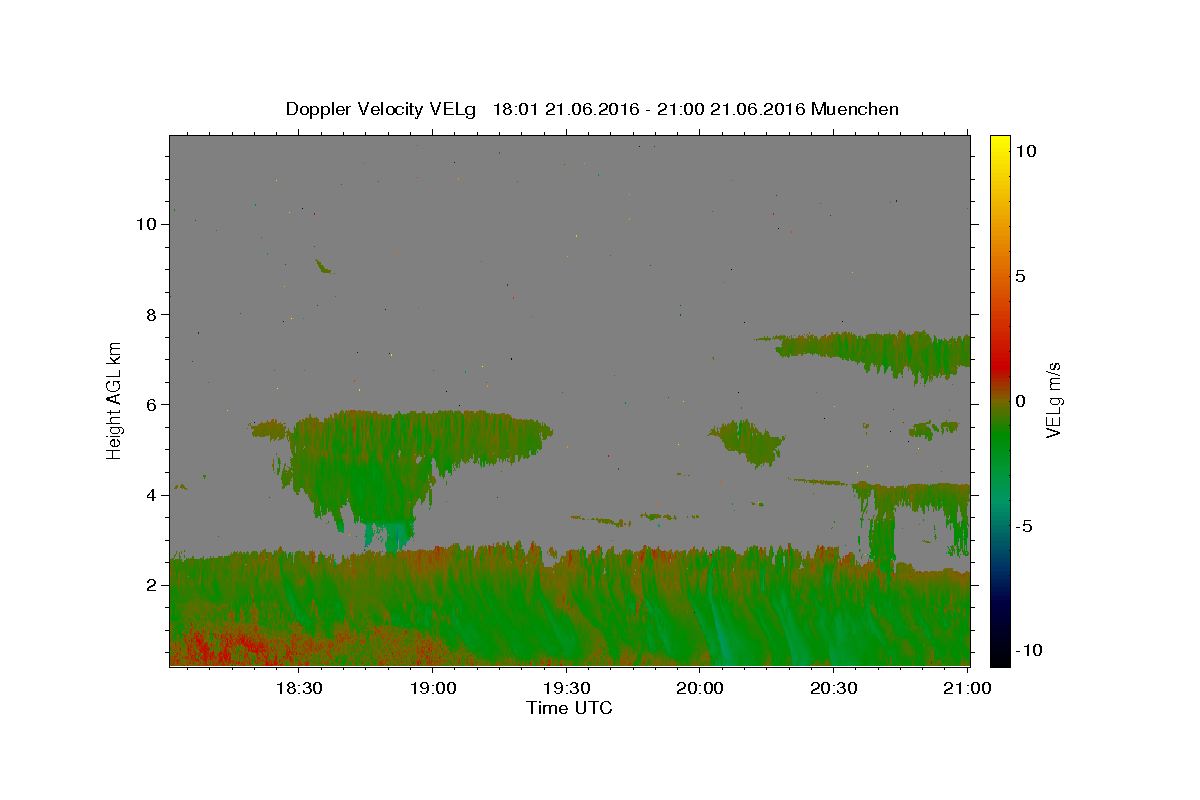Image resolution: width=1200 pixels, height=800 pixels.
Task: Click the colorbar value '0'
Action: (x=1020, y=401)
